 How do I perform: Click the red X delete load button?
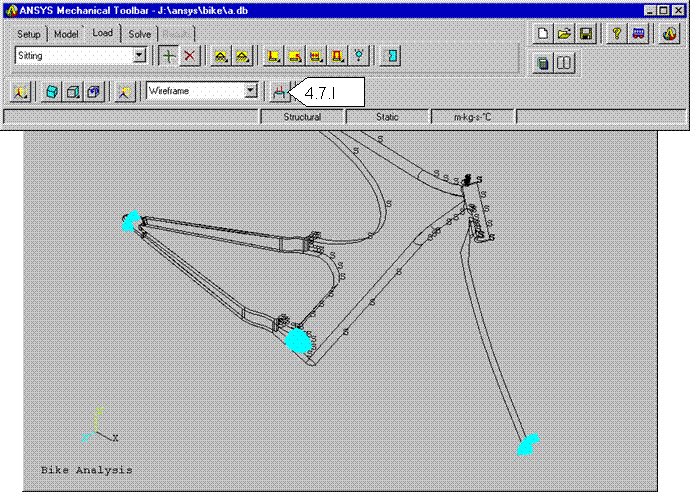189,56
